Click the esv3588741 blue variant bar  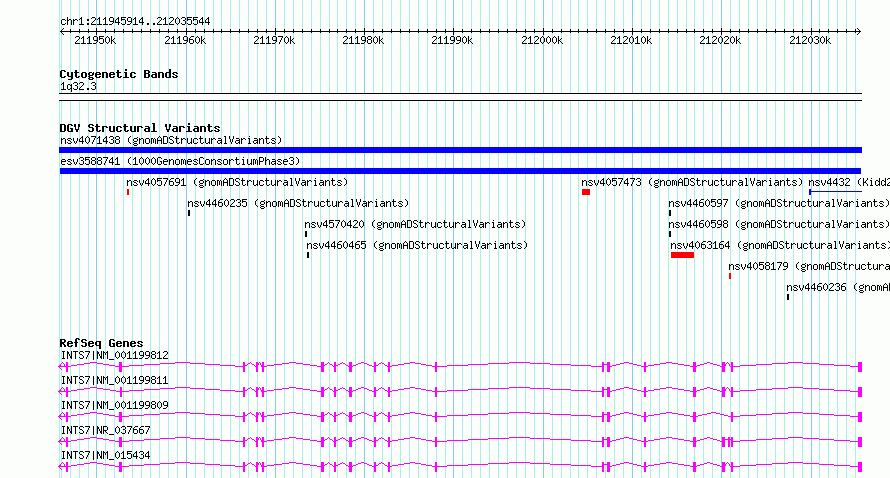click(460, 171)
